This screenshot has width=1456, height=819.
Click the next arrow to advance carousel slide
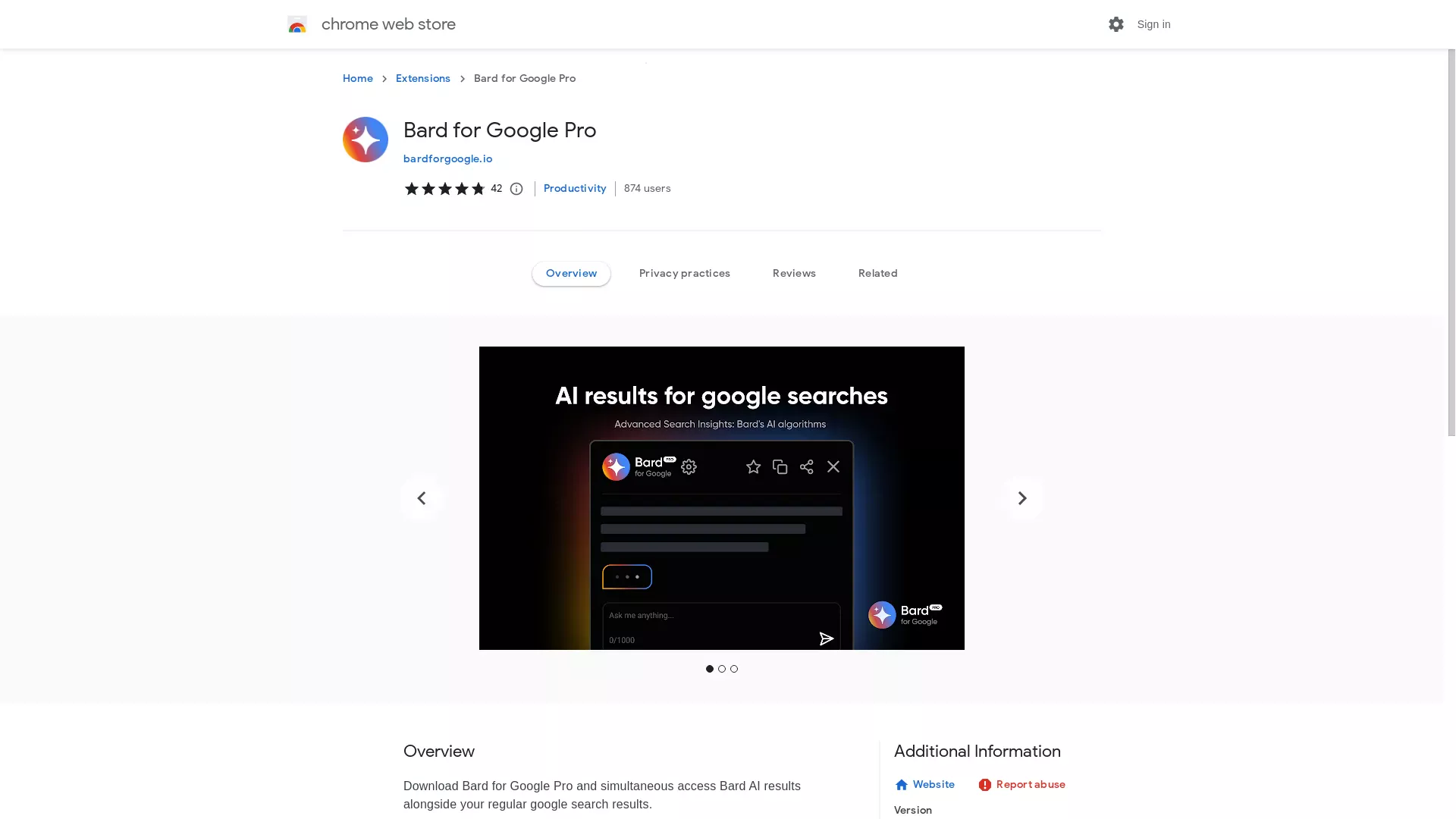(1022, 498)
